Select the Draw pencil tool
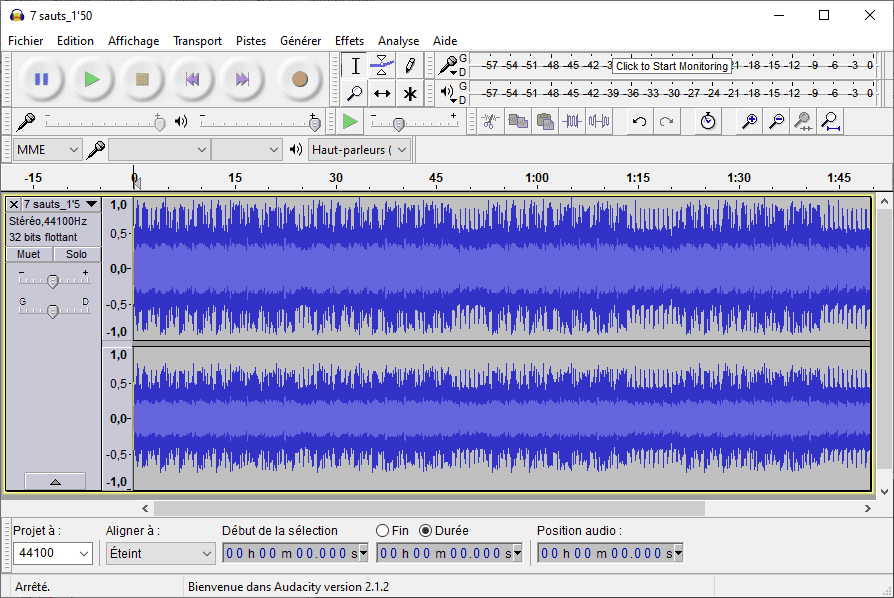The width and height of the screenshot is (894, 598). click(409, 66)
